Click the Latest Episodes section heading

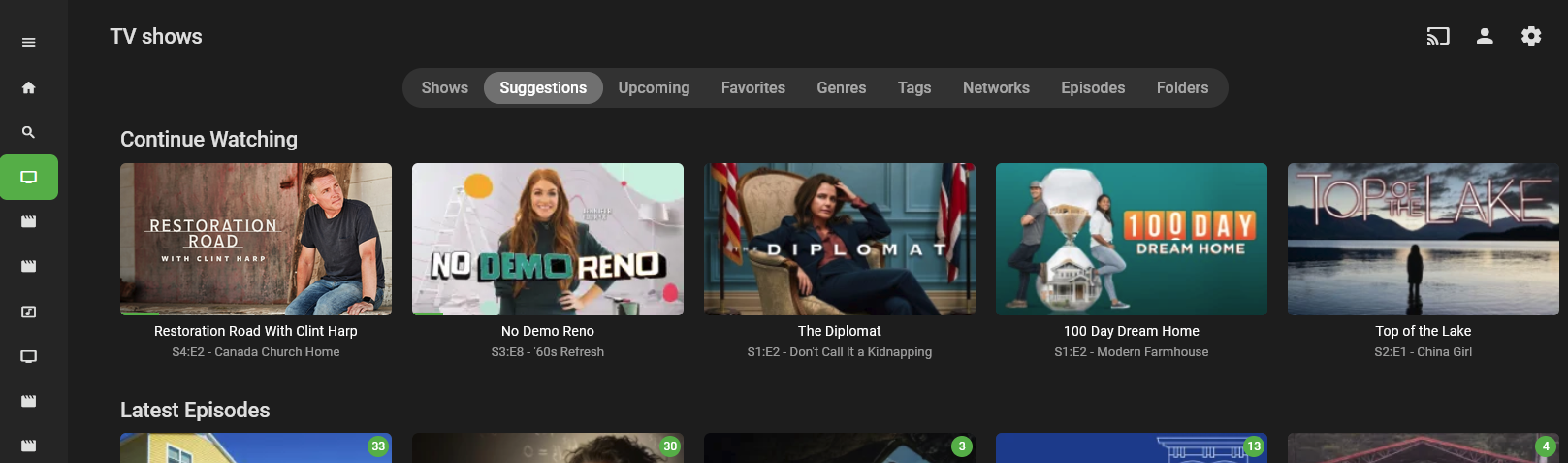pyautogui.click(x=195, y=411)
